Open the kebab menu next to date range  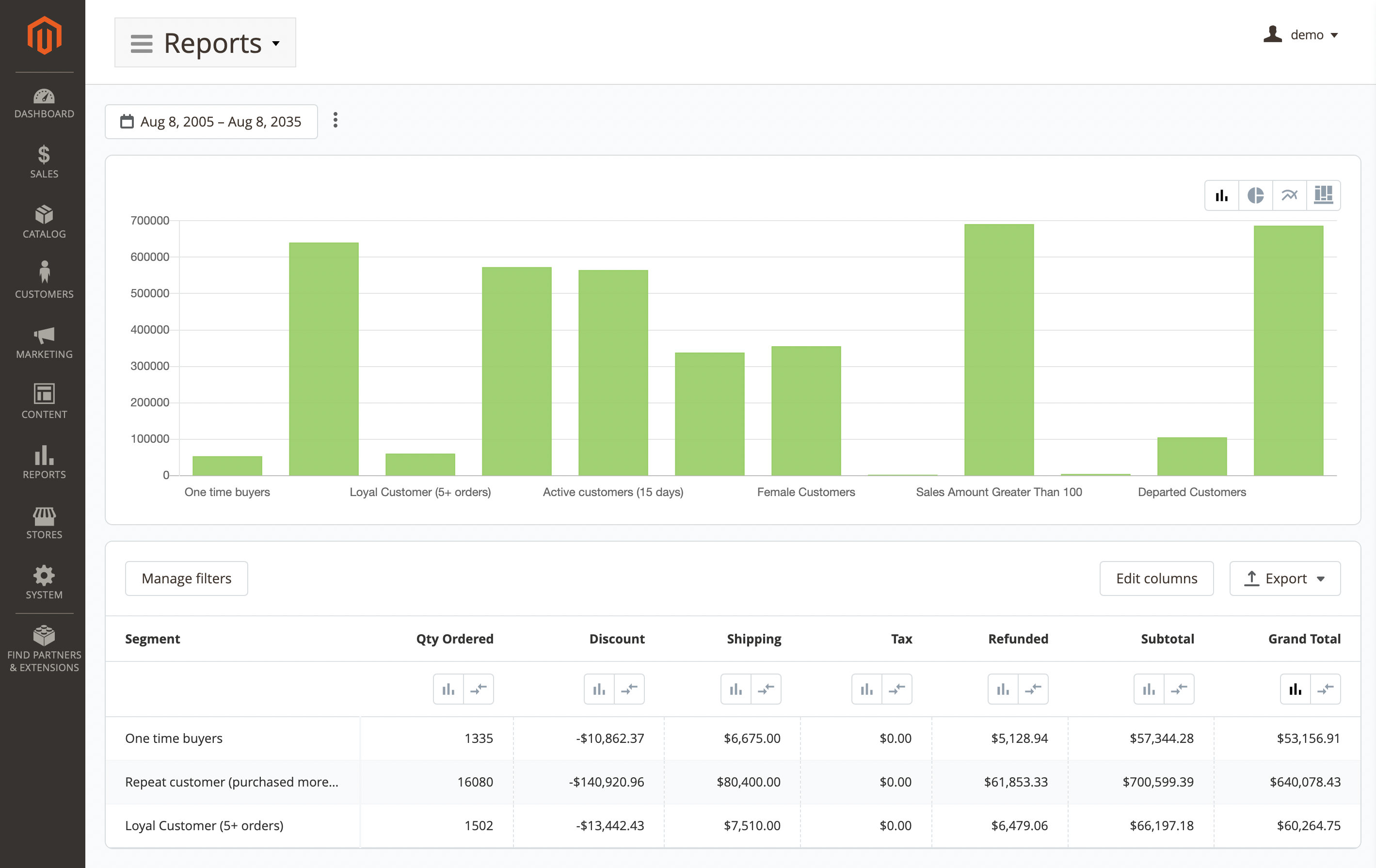[336, 121]
